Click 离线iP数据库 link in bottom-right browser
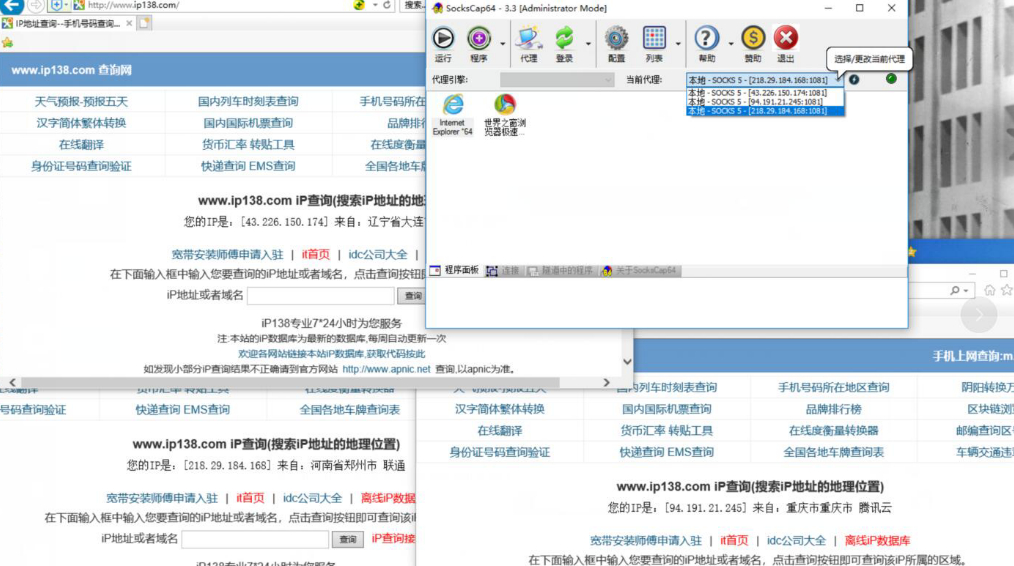Screen dimensions: 1014x566 coord(878,541)
